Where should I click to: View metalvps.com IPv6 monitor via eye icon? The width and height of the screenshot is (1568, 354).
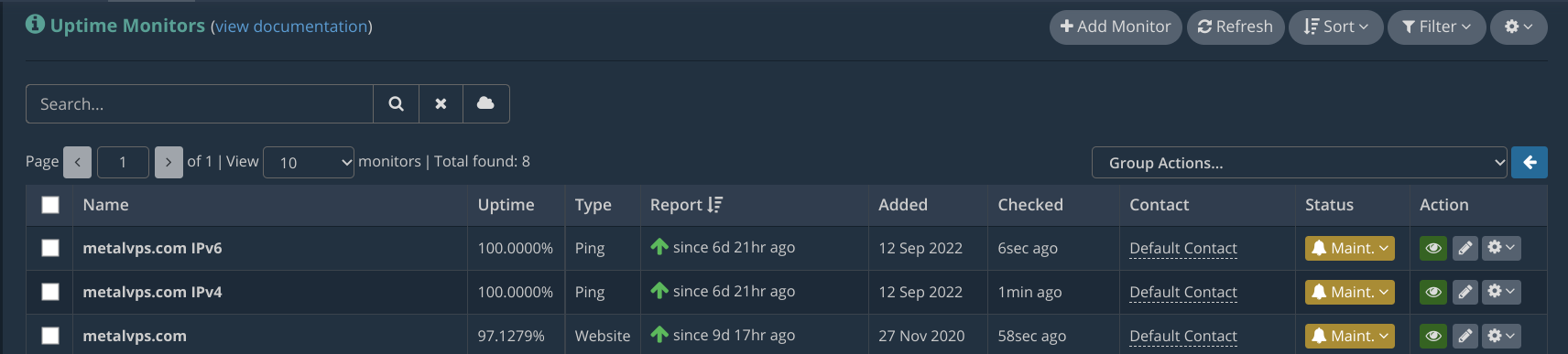point(1433,248)
